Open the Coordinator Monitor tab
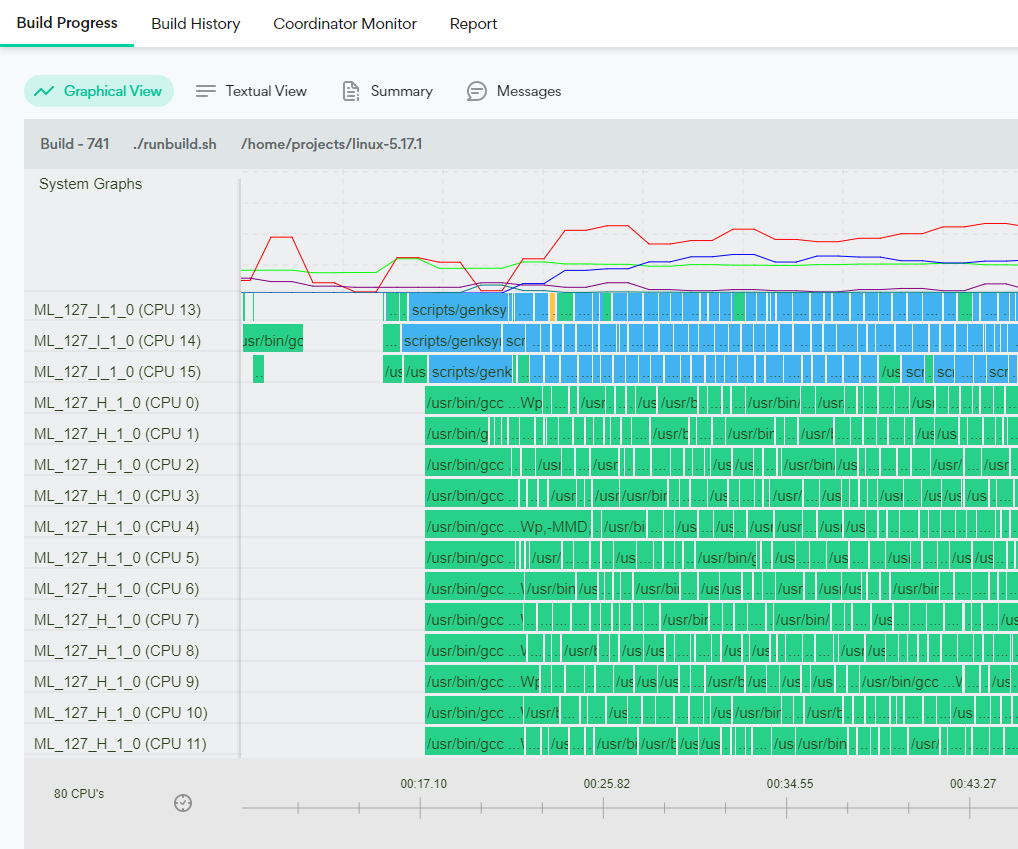Viewport: 1018px width, 849px height. tap(345, 24)
